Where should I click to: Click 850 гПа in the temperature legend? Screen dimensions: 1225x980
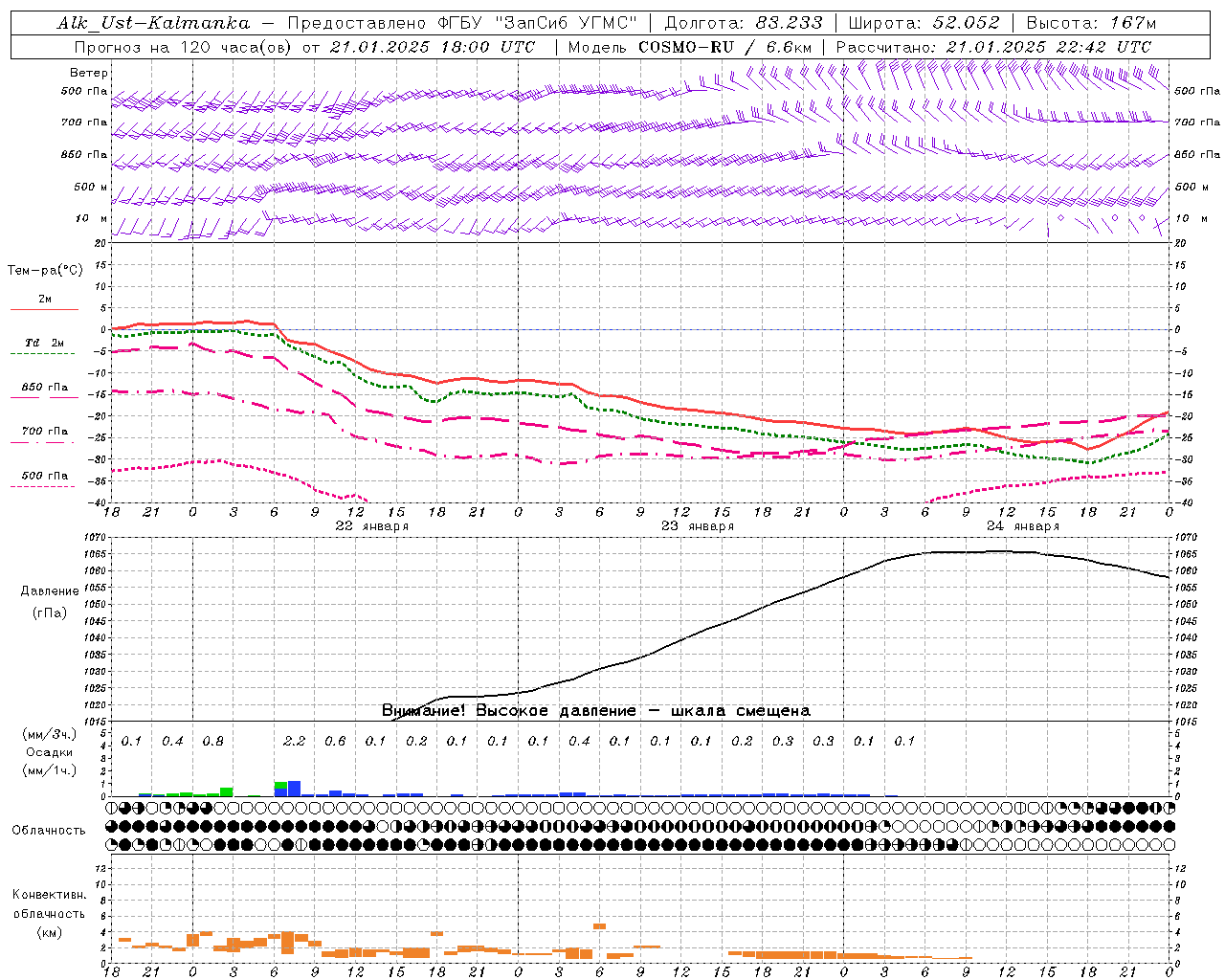(x=45, y=388)
